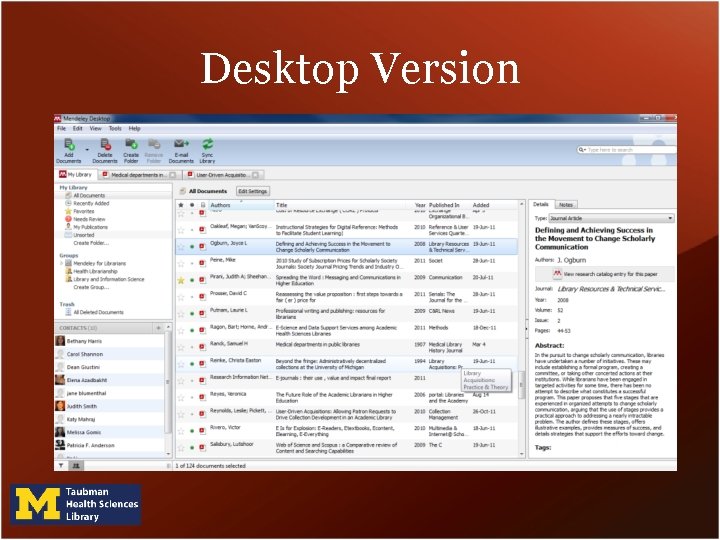Toggle read status dot for Ogburn row

(x=192, y=247)
